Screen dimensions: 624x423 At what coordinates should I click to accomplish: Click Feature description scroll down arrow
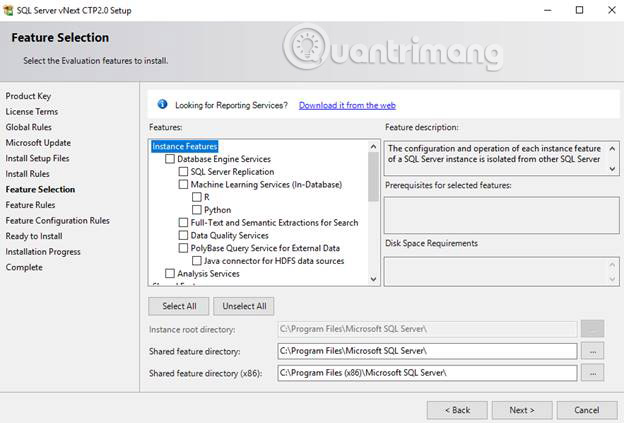pos(612,169)
